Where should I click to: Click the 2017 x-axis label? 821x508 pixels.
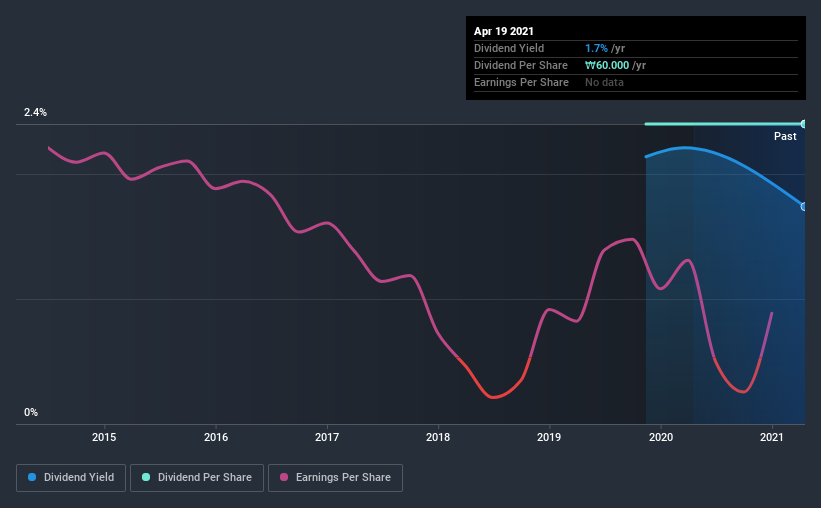tap(327, 437)
